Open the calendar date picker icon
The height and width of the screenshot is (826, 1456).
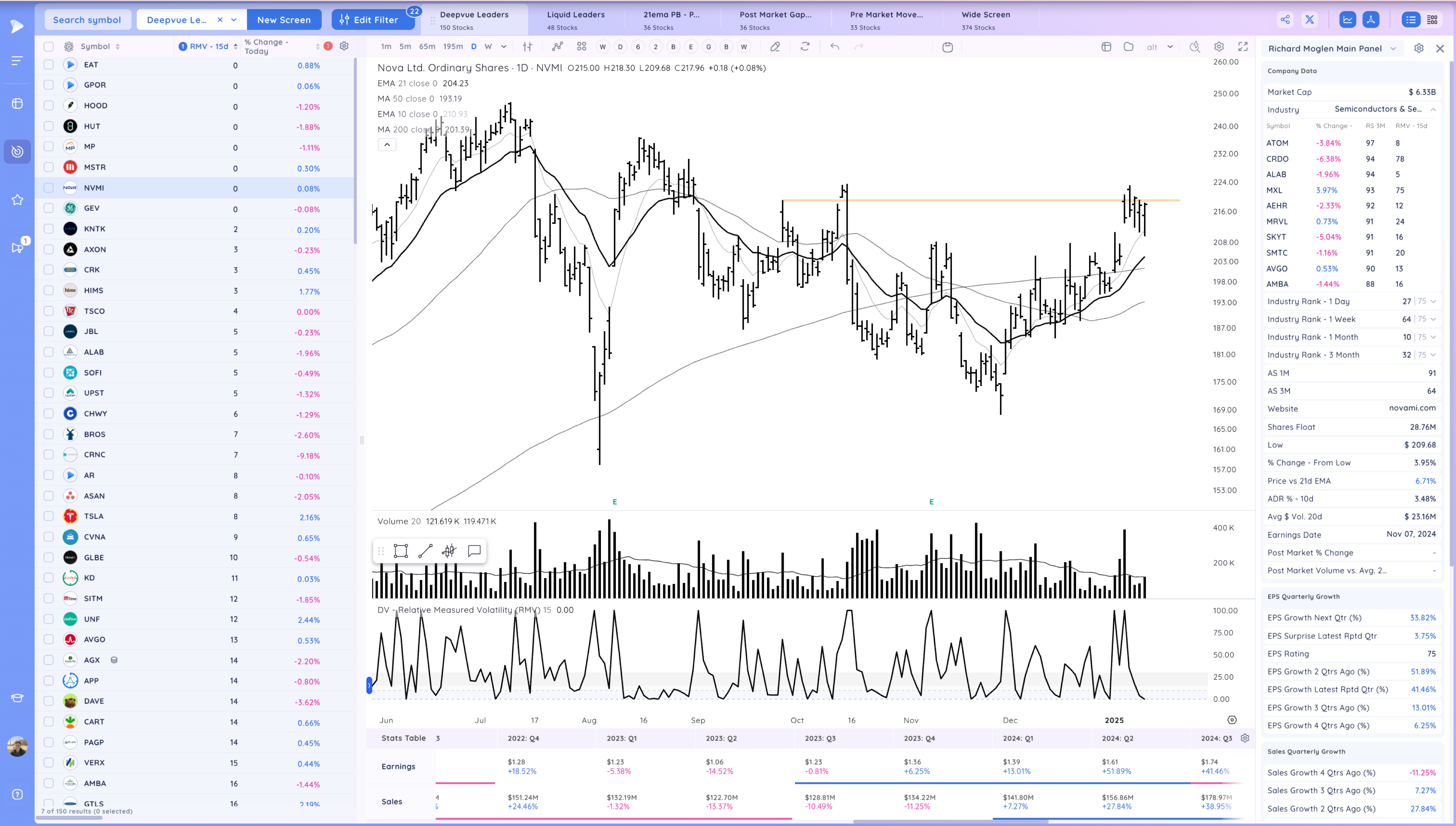coord(947,47)
